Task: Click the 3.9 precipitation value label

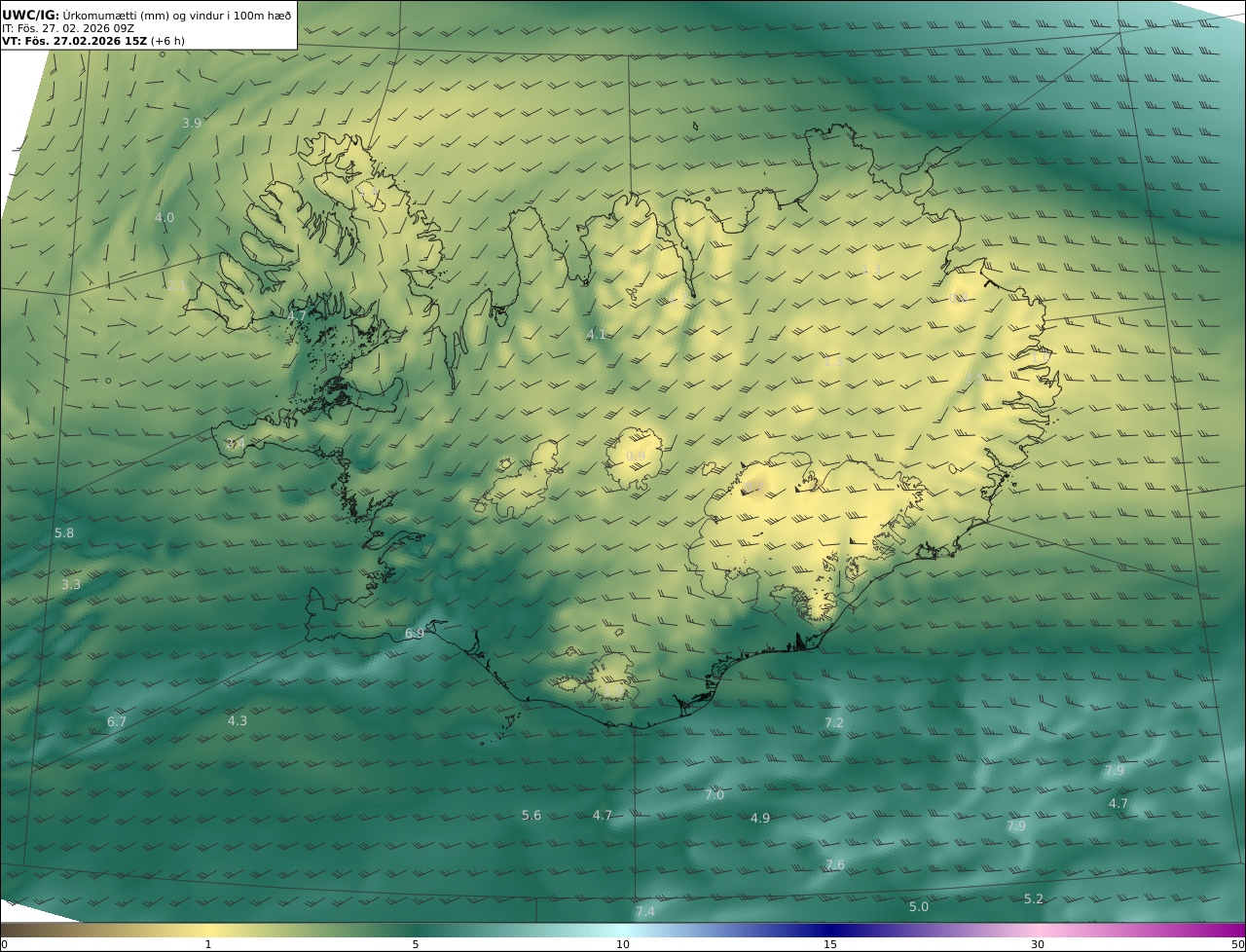Action: pyautogui.click(x=192, y=123)
